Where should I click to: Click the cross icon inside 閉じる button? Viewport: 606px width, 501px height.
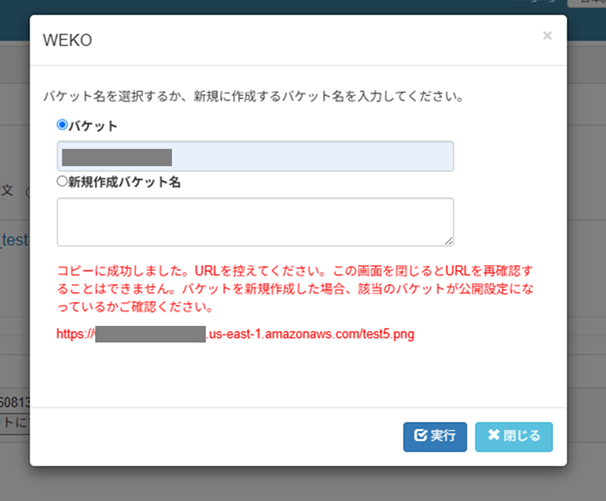pos(493,436)
